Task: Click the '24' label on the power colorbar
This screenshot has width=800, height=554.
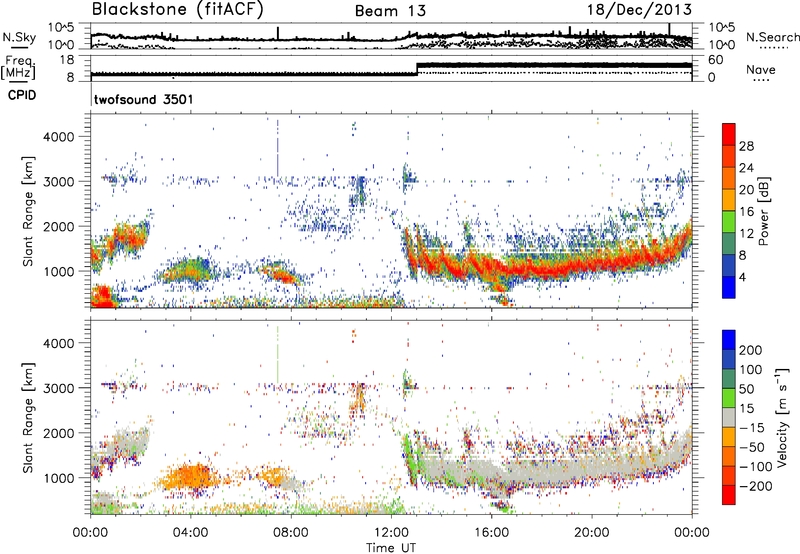Action: click(x=746, y=168)
